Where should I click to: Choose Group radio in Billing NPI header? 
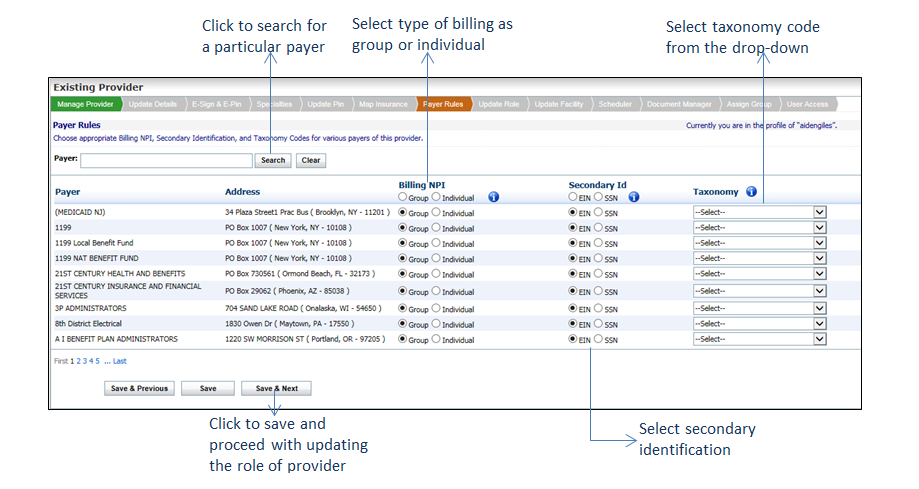(403, 198)
